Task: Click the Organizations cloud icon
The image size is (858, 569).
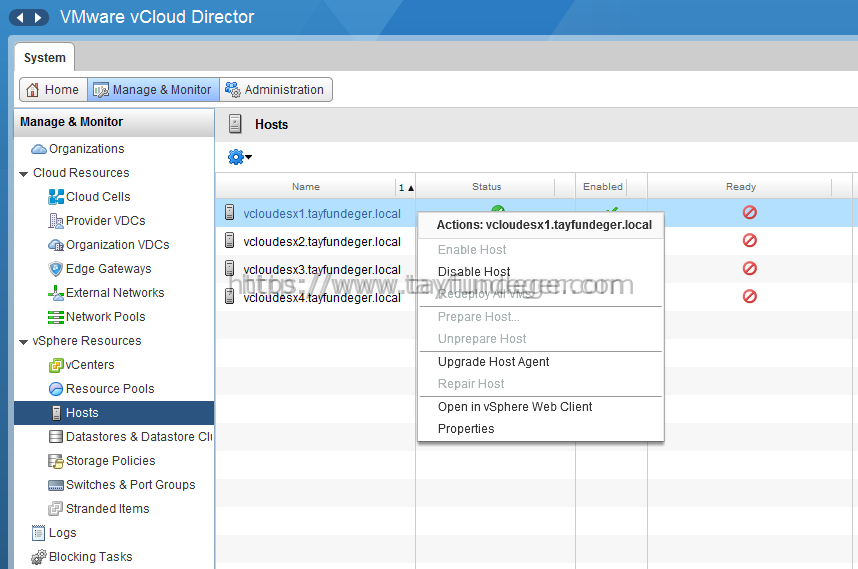Action: (39, 149)
